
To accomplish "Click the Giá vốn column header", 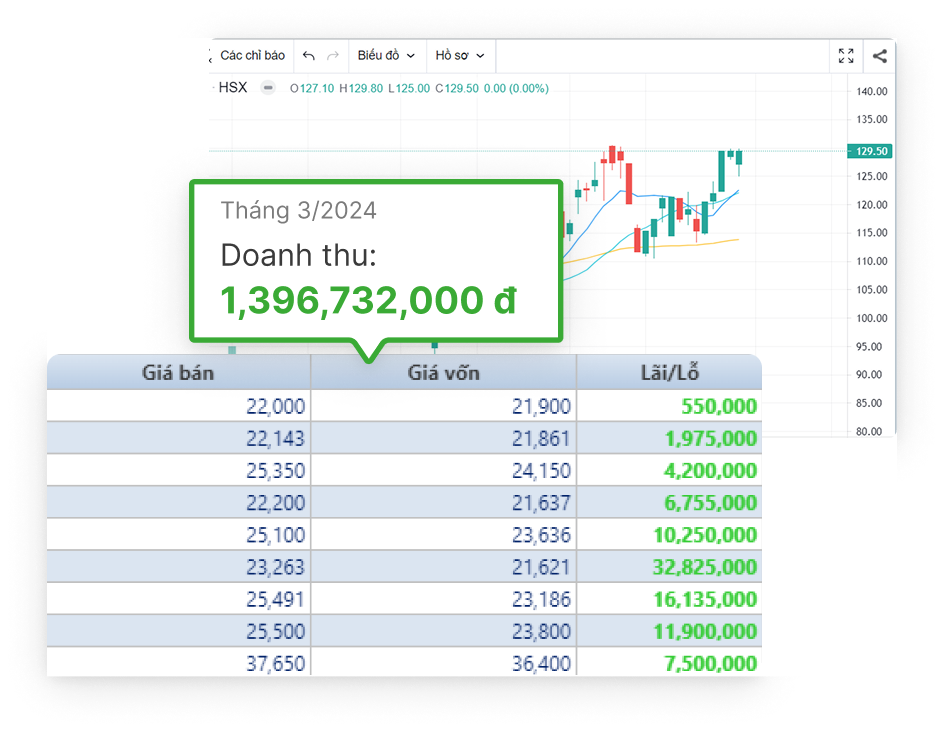I will (444, 373).
